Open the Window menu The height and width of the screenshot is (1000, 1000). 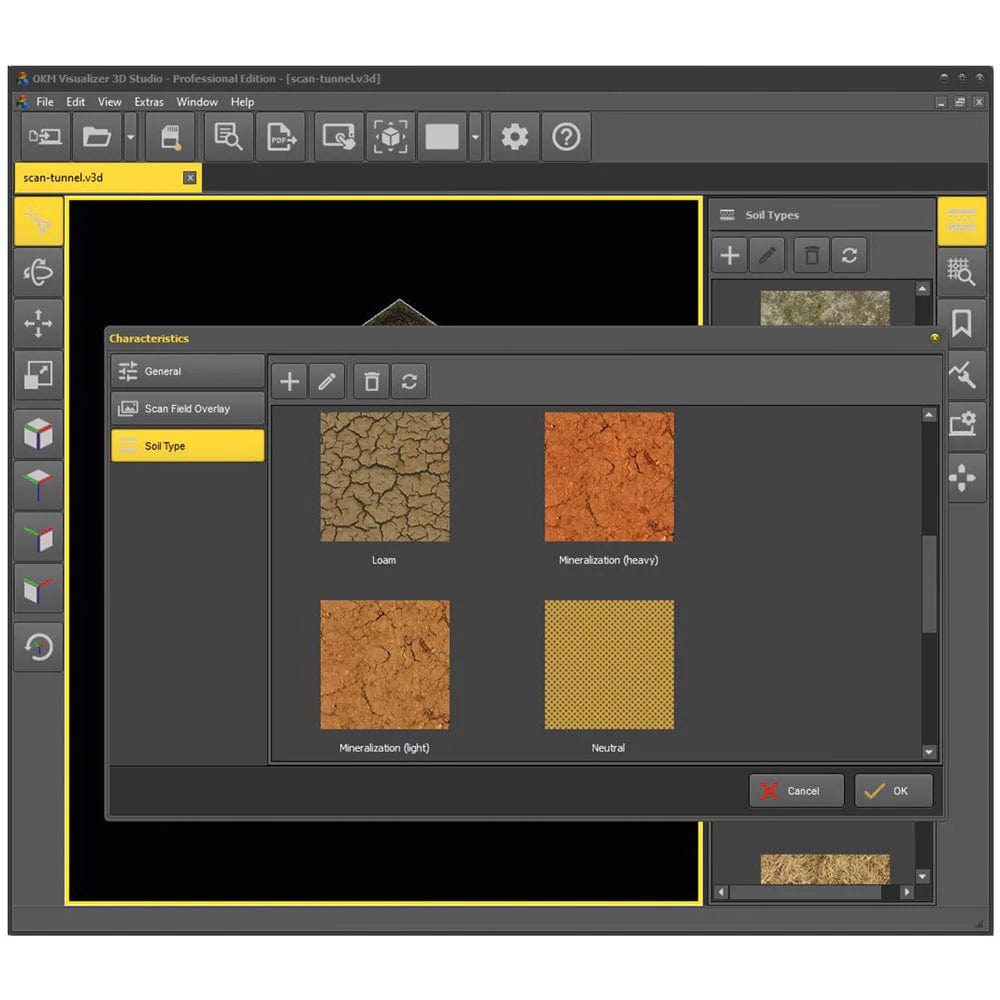197,102
